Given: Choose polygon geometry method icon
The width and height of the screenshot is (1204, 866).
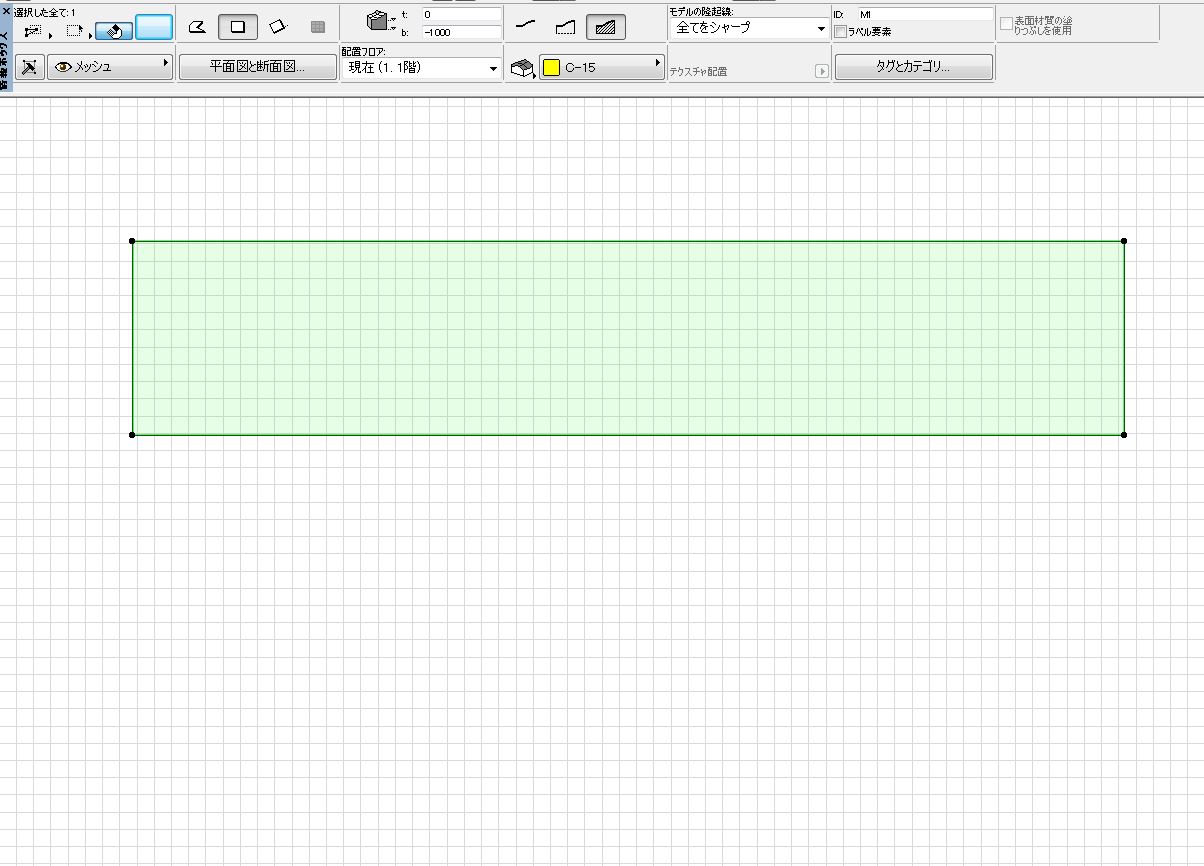Looking at the screenshot, I should tap(197, 27).
